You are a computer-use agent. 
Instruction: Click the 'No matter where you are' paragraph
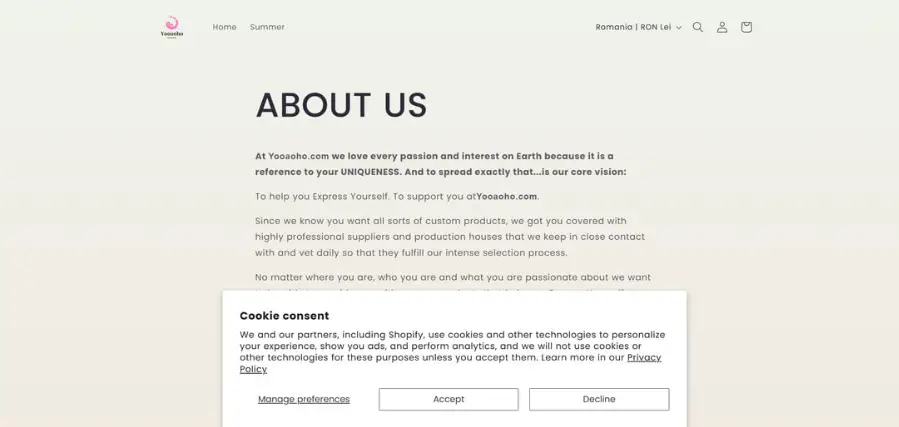pyautogui.click(x=453, y=277)
